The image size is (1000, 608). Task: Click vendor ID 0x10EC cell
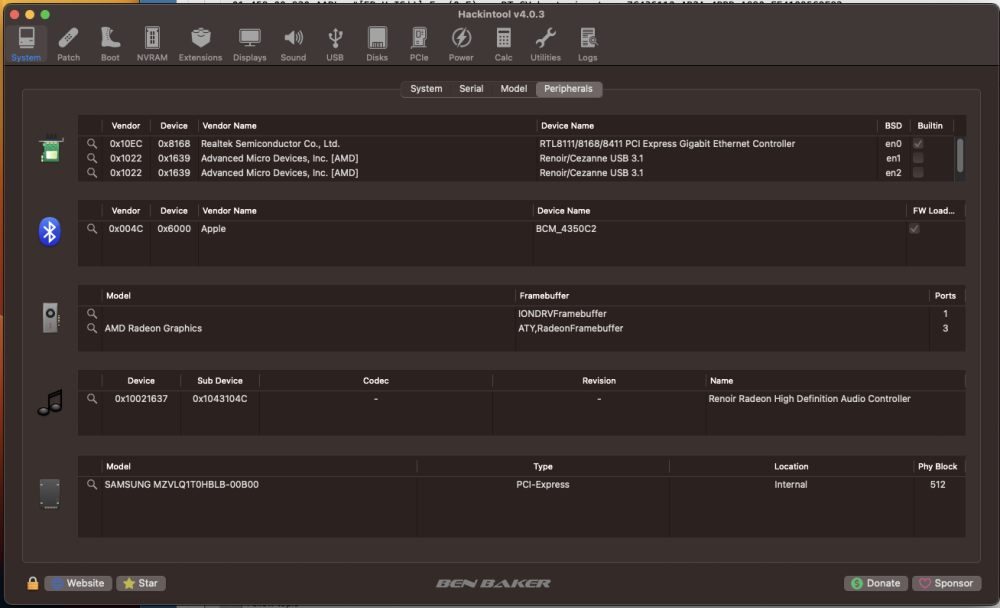tap(126, 144)
